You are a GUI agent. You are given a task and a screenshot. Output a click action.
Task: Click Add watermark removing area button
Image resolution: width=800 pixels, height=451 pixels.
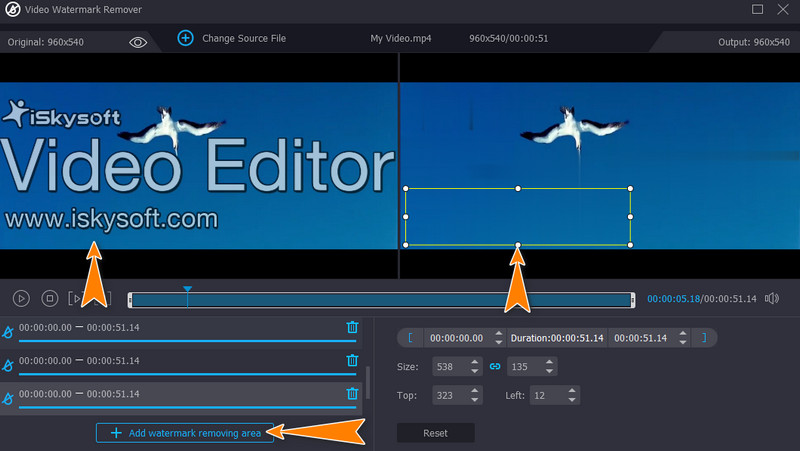click(x=185, y=433)
